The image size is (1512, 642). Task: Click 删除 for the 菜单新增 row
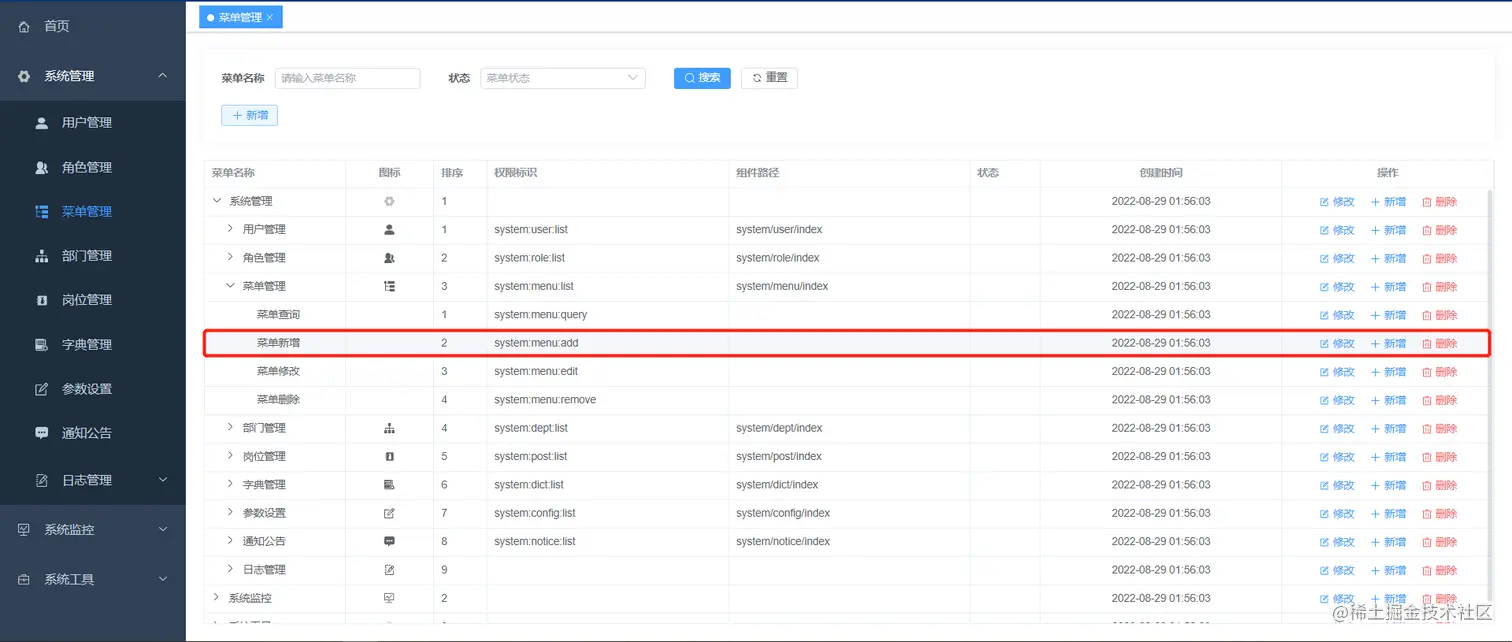click(1439, 343)
